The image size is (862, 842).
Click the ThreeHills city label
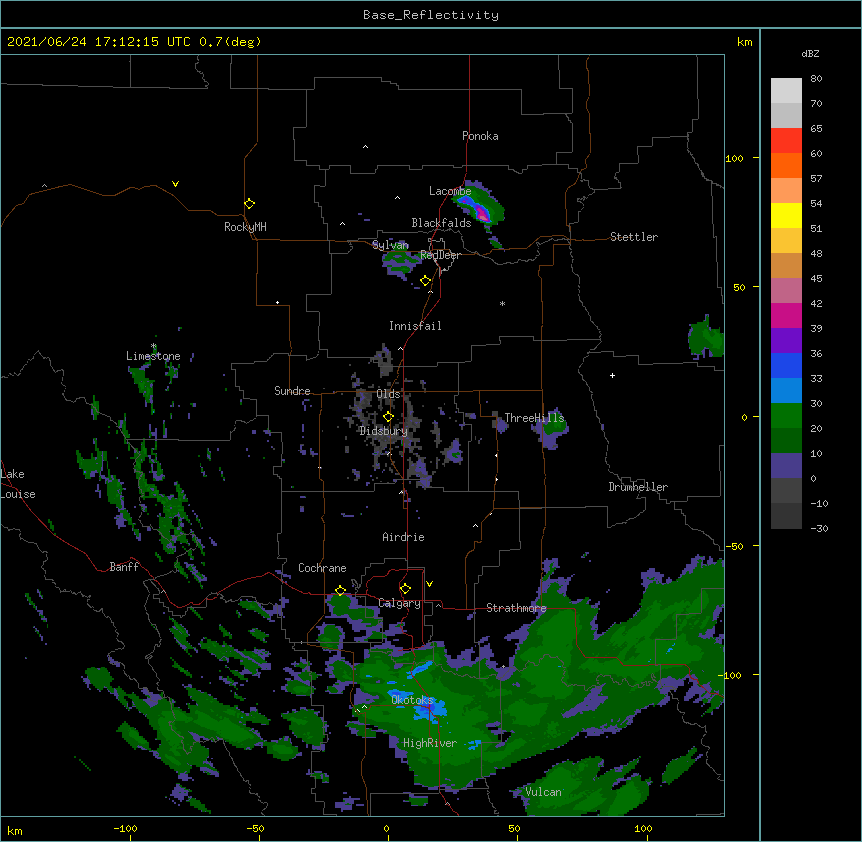[534, 418]
